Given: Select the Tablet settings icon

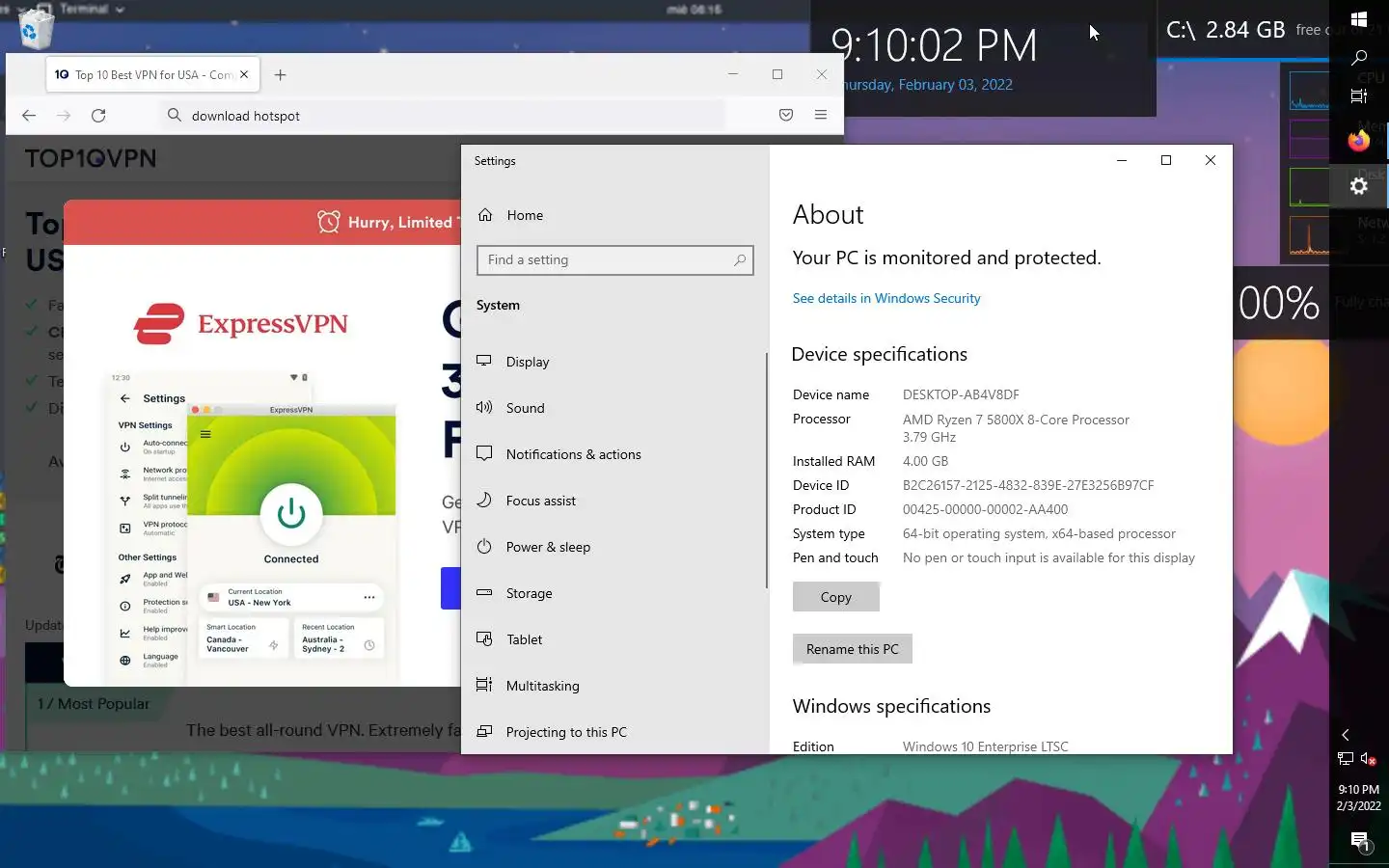Looking at the screenshot, I should (484, 638).
